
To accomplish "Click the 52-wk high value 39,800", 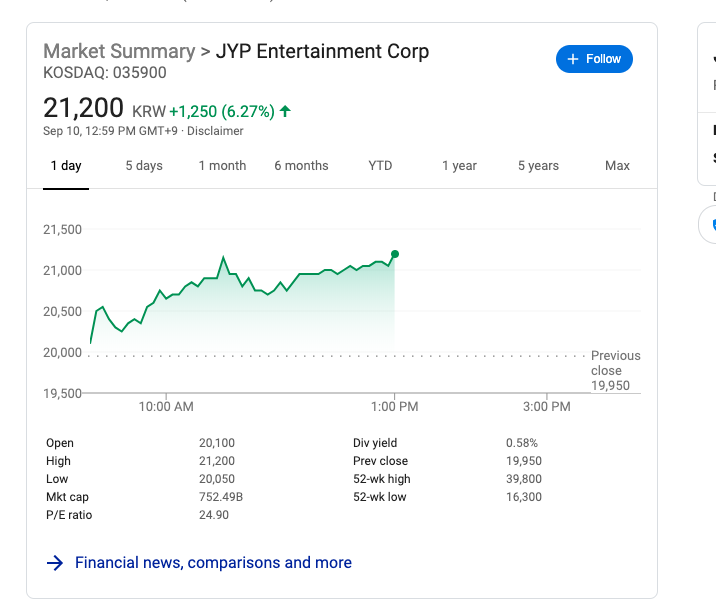I will point(524,479).
